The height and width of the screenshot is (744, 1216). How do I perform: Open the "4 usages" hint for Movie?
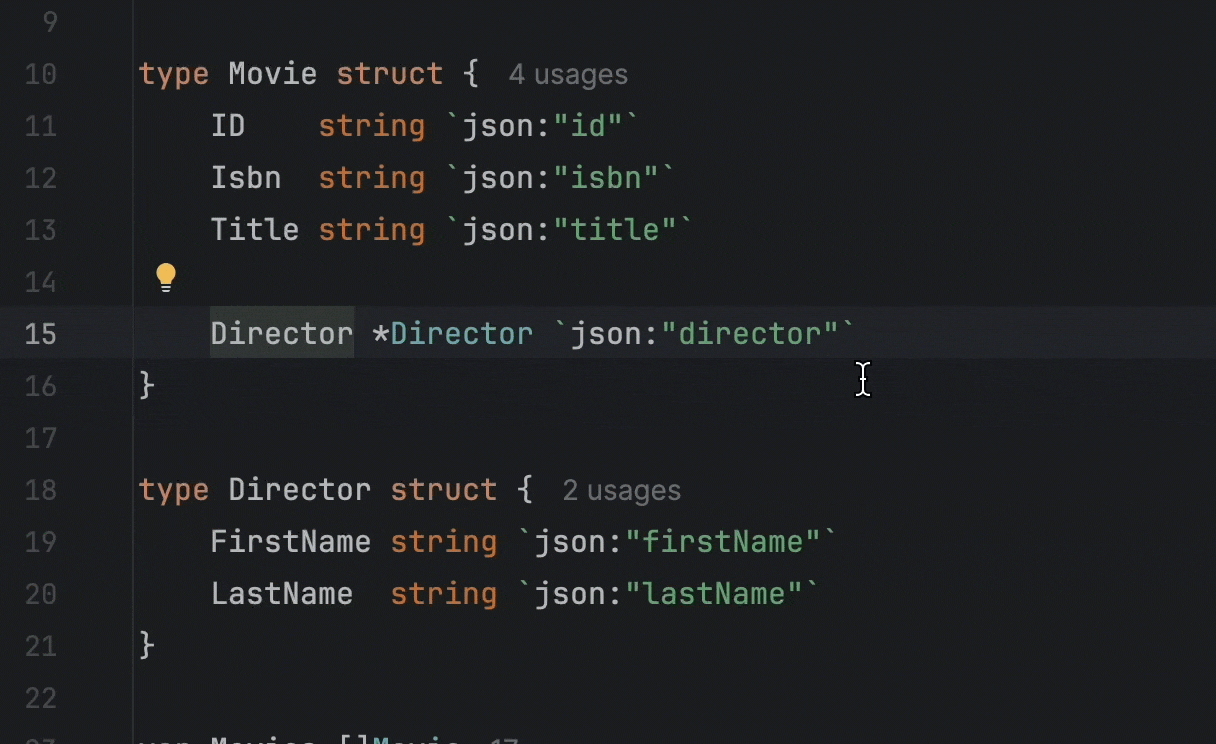pyautogui.click(x=568, y=75)
